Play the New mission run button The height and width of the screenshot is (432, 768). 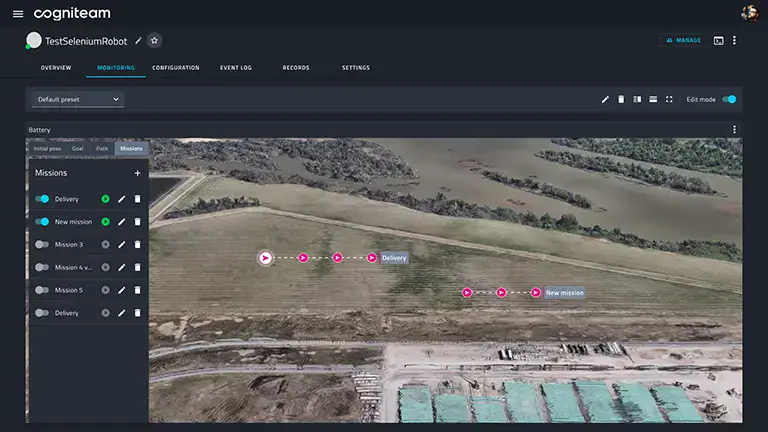(105, 222)
